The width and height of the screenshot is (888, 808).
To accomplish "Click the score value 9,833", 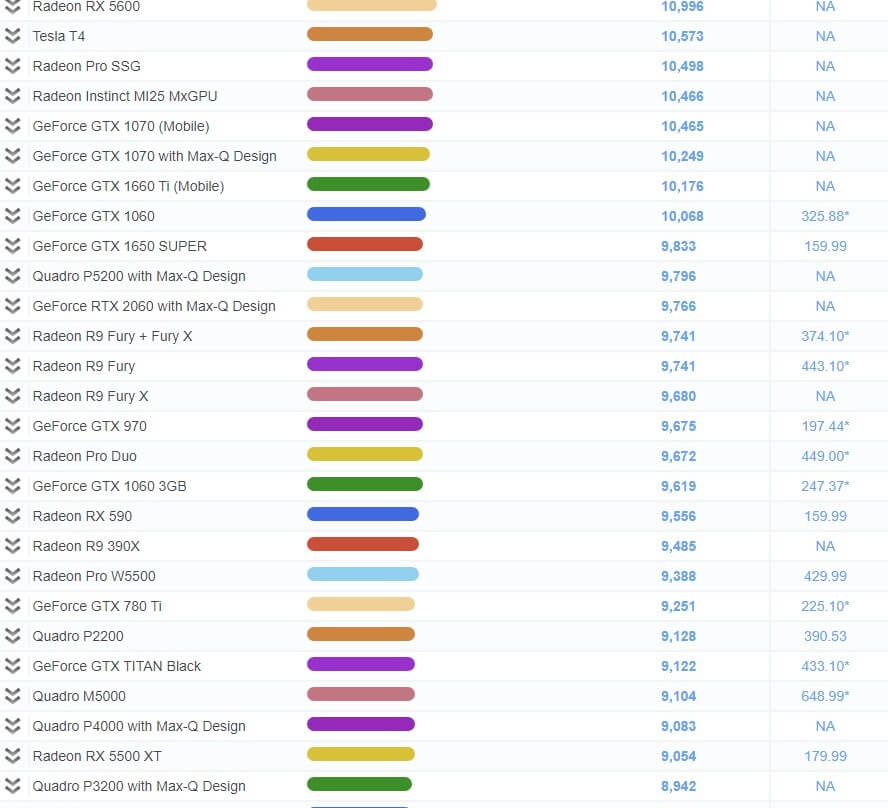I will point(678,246).
